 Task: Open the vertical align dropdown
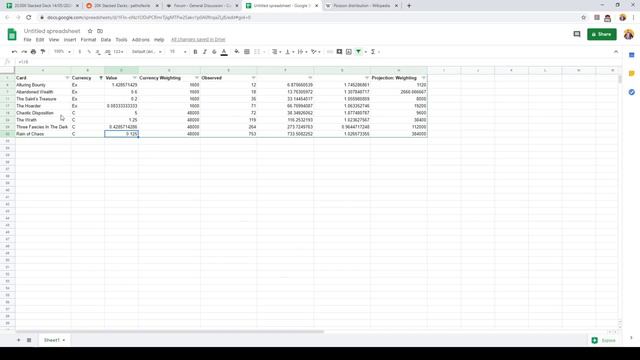(x=289, y=52)
